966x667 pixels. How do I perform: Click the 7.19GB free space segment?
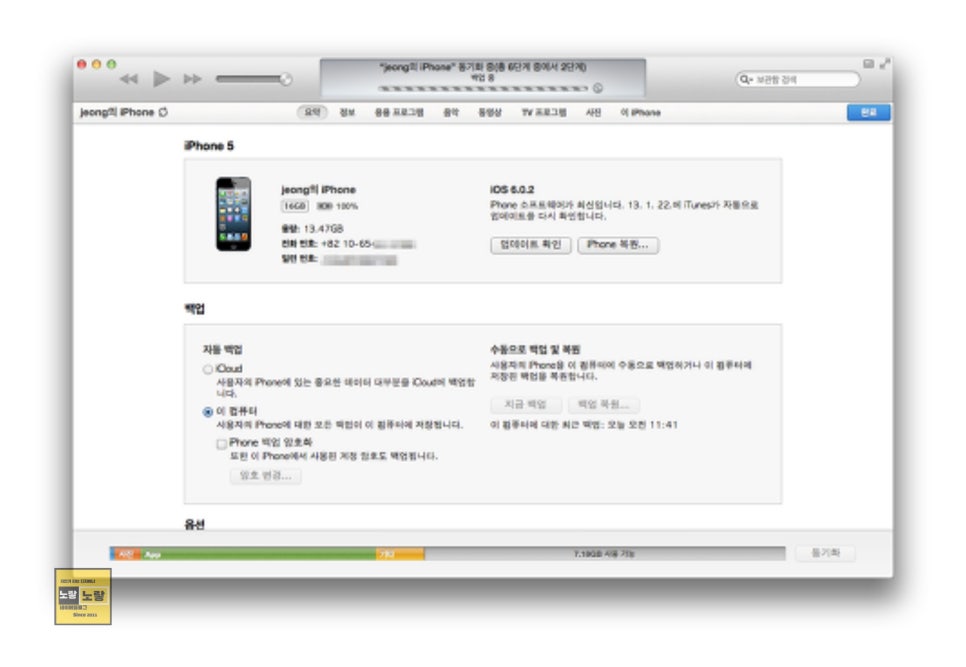(605, 554)
